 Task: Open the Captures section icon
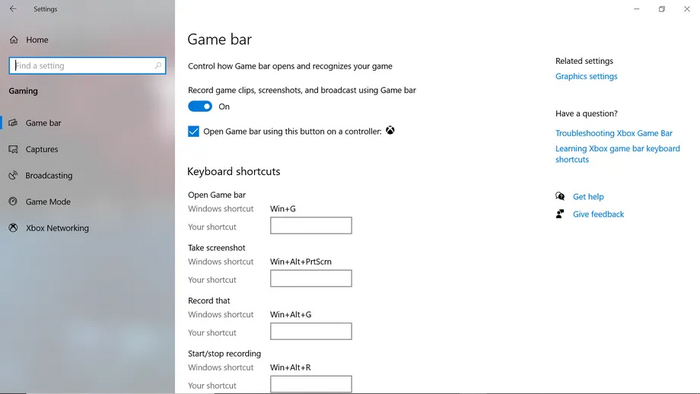point(13,149)
